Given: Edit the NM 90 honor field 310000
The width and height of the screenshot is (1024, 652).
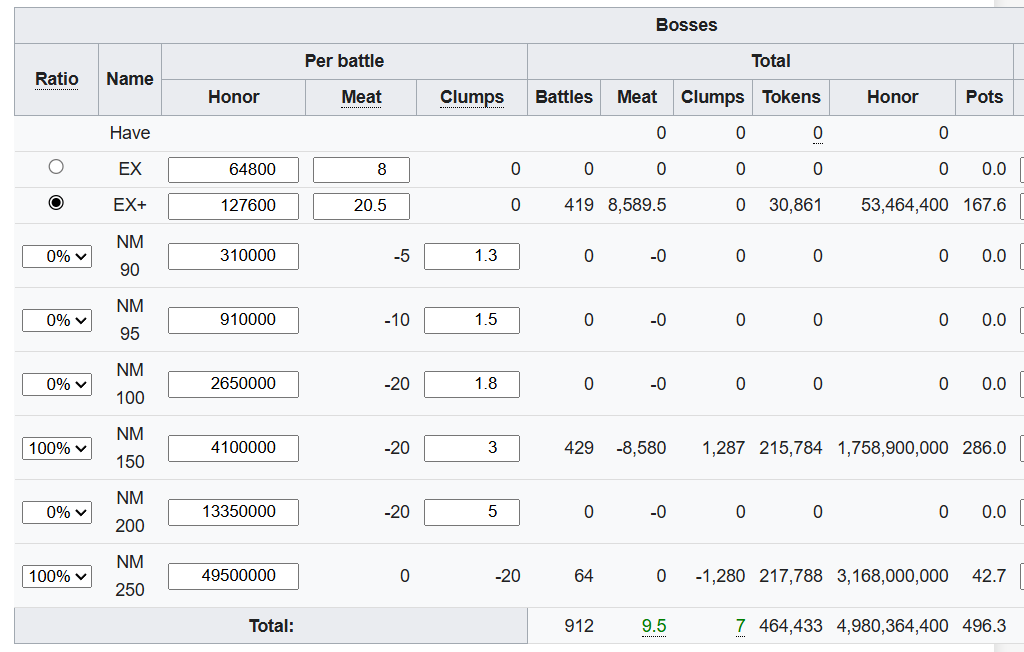Looking at the screenshot, I should [x=233, y=256].
